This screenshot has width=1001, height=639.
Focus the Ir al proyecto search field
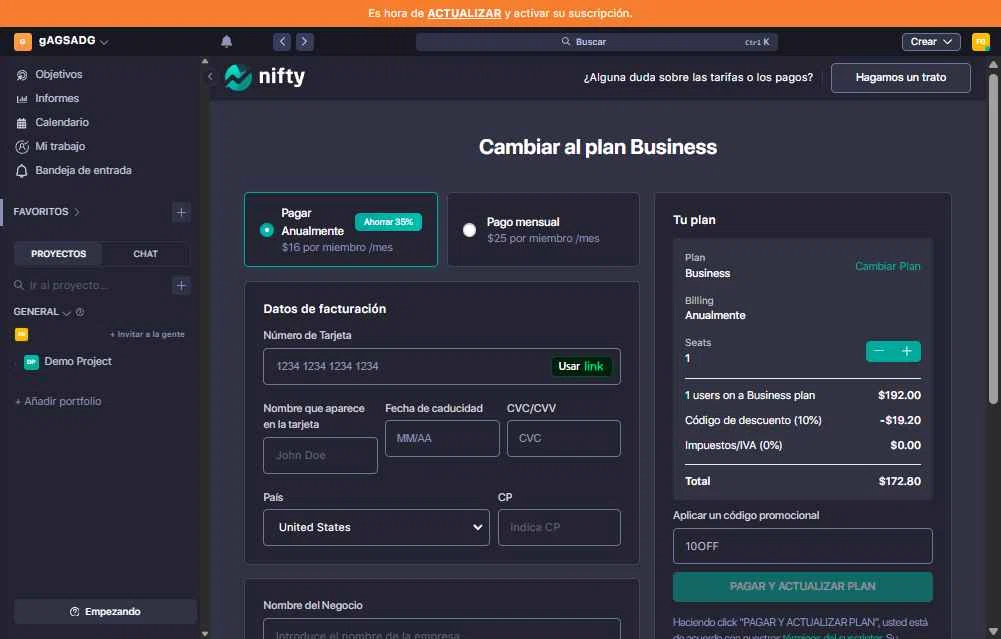91,285
